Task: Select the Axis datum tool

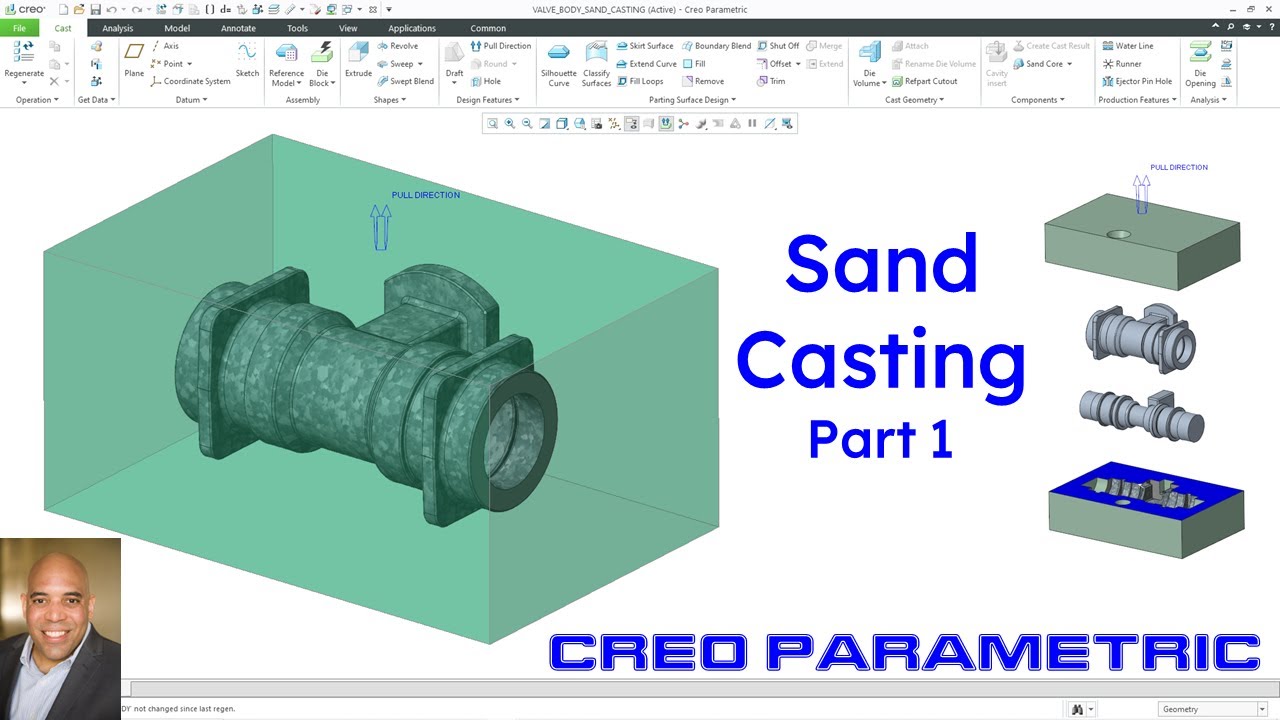Action: (x=165, y=46)
